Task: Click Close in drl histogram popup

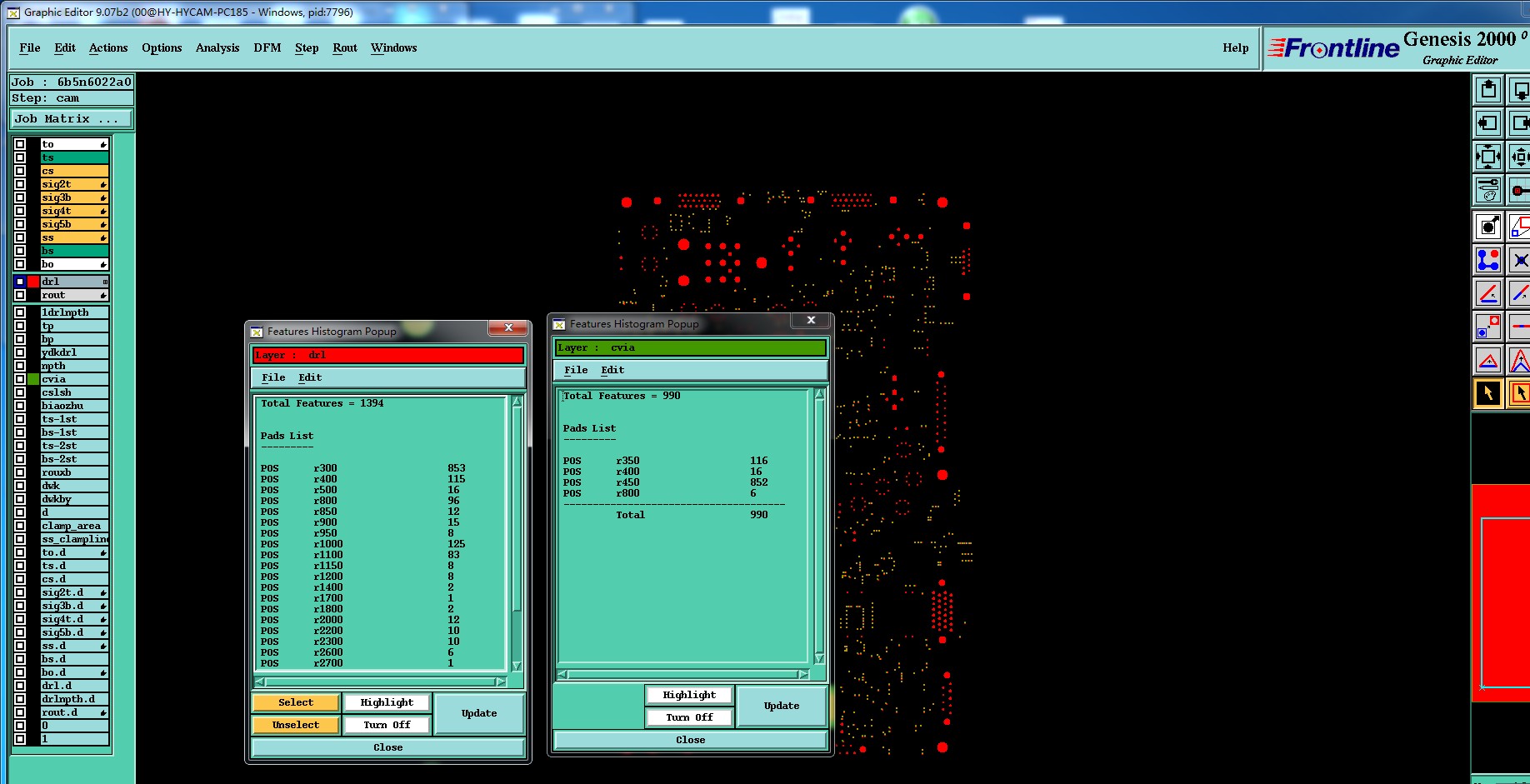Action: click(388, 747)
